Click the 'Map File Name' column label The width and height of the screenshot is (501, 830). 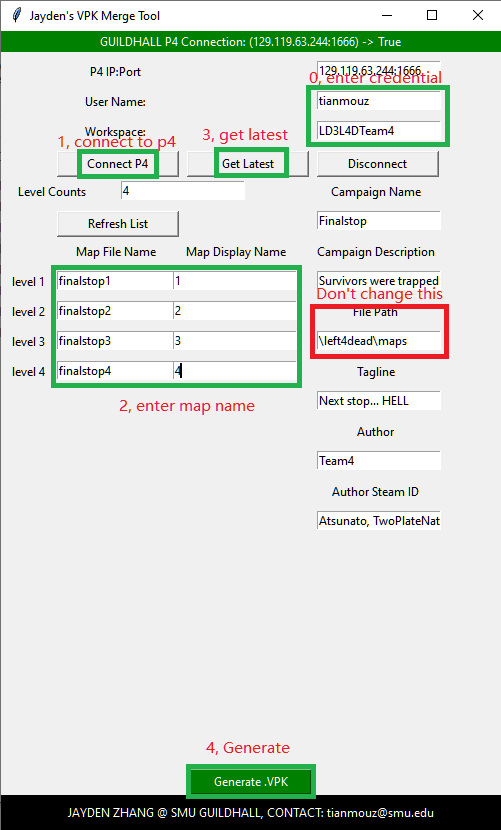(116, 252)
